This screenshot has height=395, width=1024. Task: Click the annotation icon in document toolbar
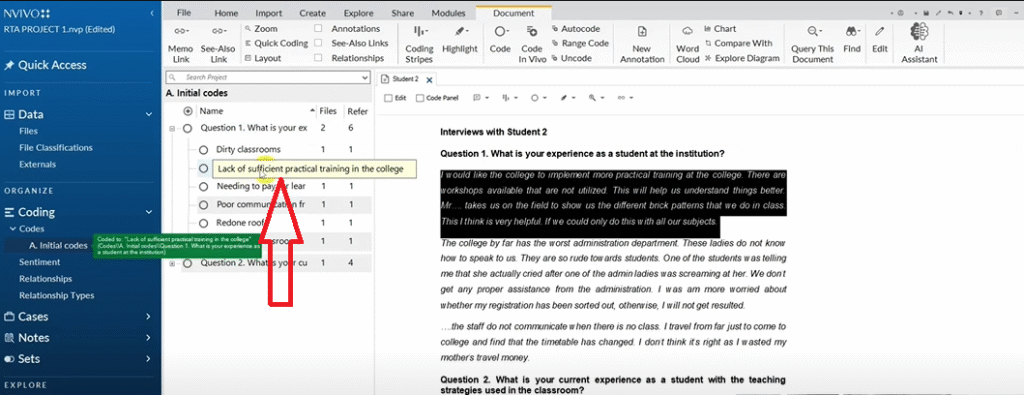pyautogui.click(x=477, y=98)
